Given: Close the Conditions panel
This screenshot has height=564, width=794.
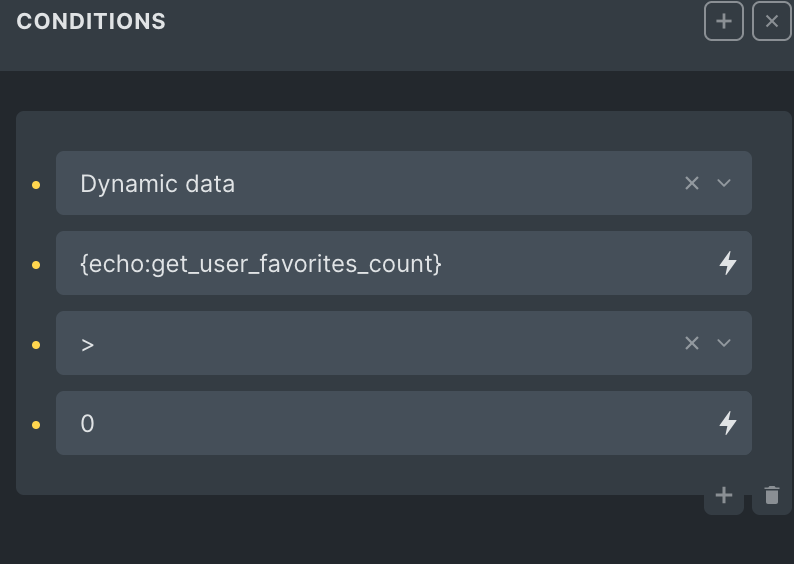Looking at the screenshot, I should coord(771,21).
